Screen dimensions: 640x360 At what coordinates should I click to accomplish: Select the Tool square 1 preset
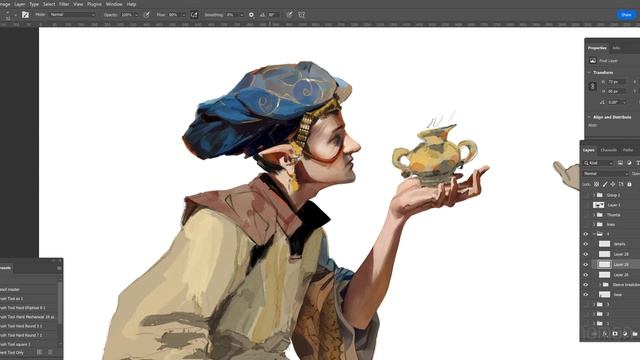coord(28,344)
